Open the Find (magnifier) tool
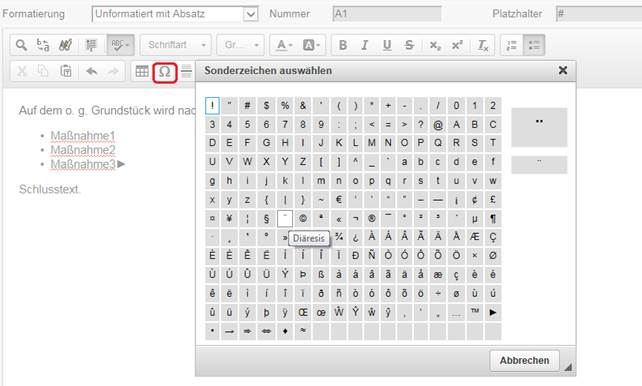Image resolution: width=642 pixels, height=386 pixels. tap(21, 45)
